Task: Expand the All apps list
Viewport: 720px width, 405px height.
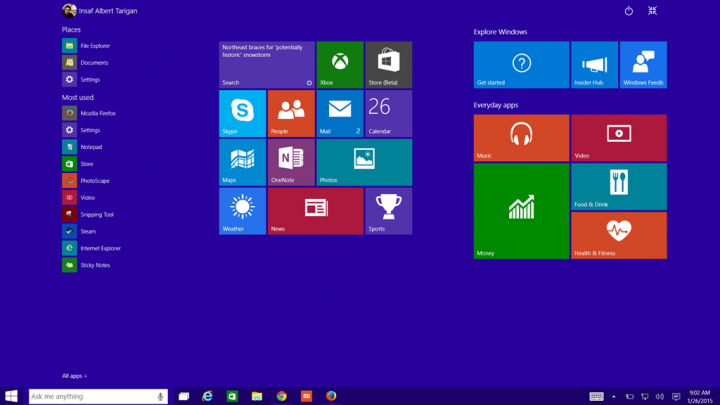Action: [x=74, y=376]
